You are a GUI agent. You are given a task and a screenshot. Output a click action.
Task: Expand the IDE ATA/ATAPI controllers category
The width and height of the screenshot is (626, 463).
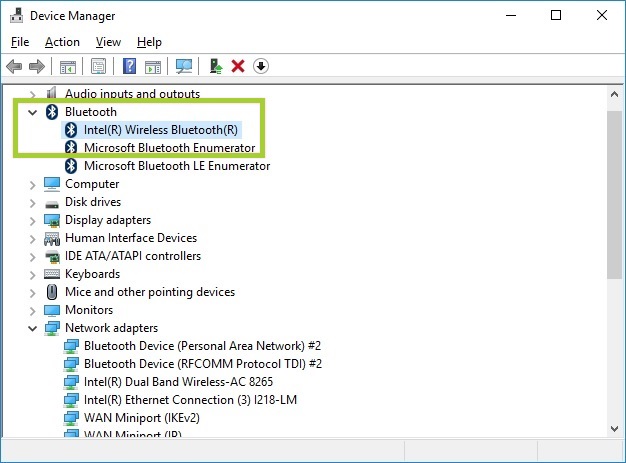pos(33,257)
